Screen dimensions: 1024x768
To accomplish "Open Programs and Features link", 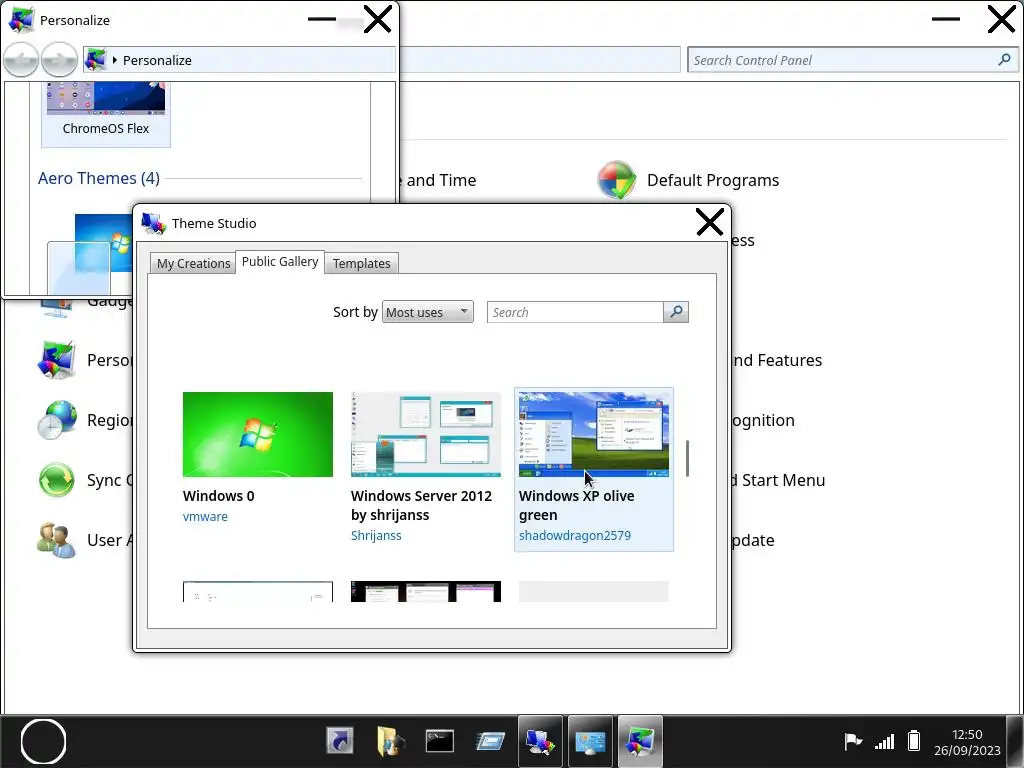I will point(776,360).
